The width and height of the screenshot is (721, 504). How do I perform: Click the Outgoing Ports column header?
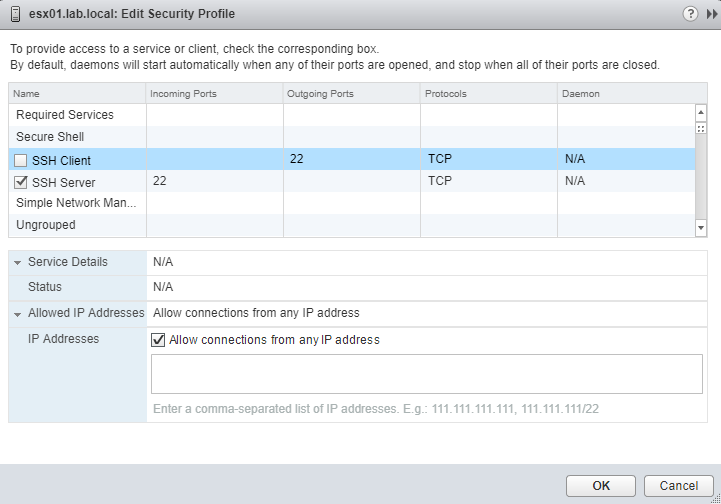pyautogui.click(x=351, y=94)
